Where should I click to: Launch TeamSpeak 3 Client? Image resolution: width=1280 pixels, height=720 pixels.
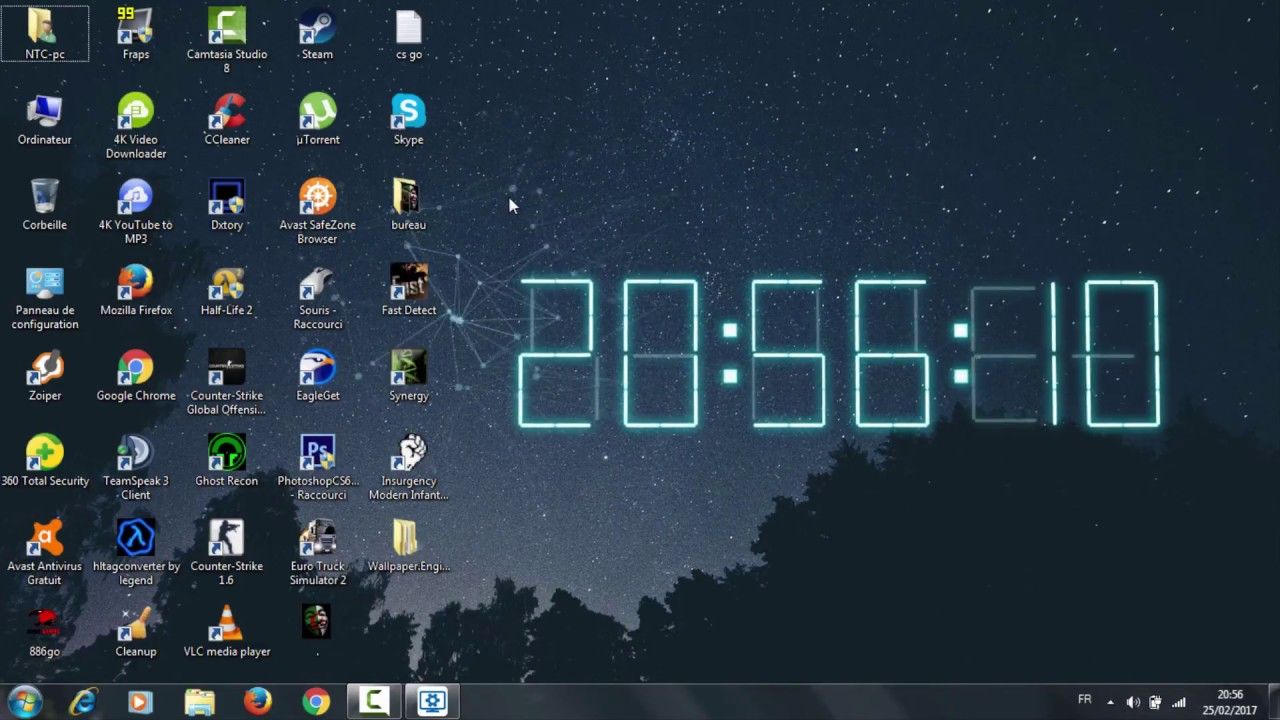click(x=135, y=453)
